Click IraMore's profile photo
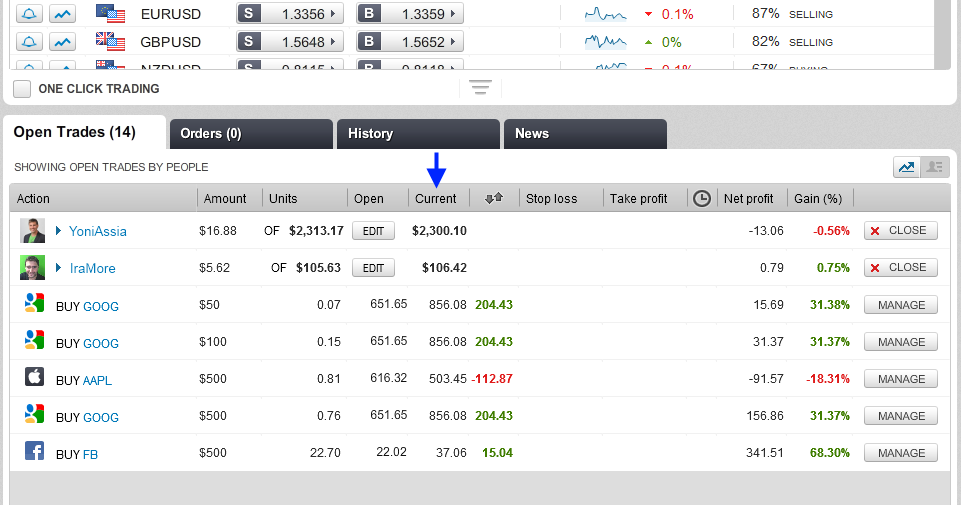The height and width of the screenshot is (505, 961). click(32, 268)
